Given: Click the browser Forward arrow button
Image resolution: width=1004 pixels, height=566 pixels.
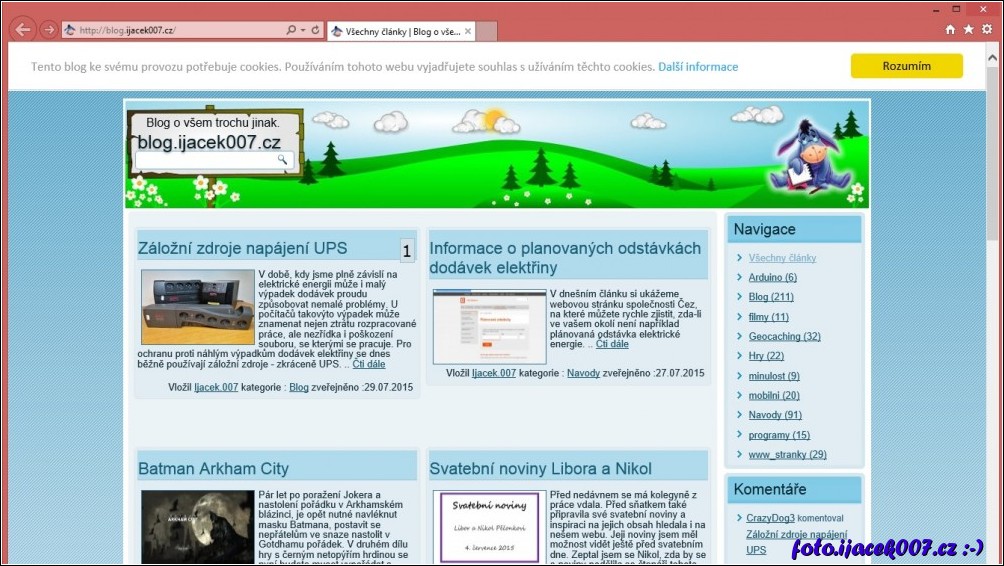Looking at the screenshot, I should pyautogui.click(x=48, y=30).
